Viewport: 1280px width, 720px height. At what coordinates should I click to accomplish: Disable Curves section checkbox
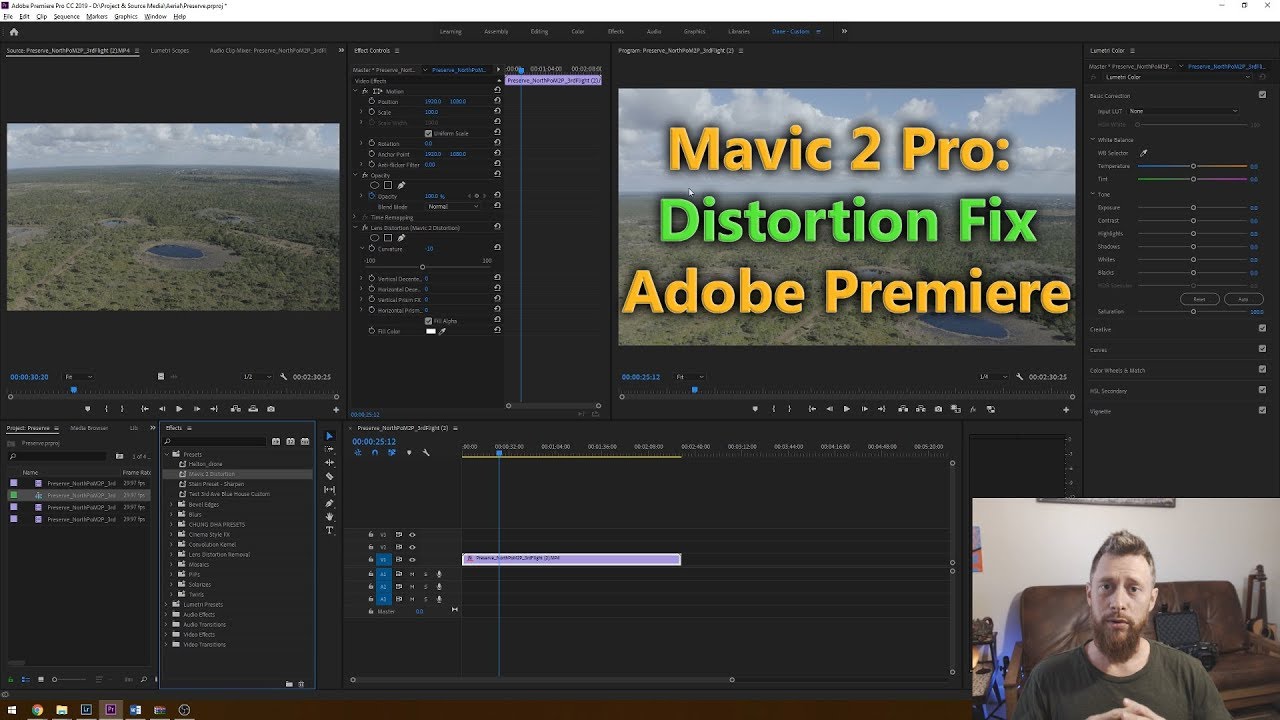coord(1262,349)
